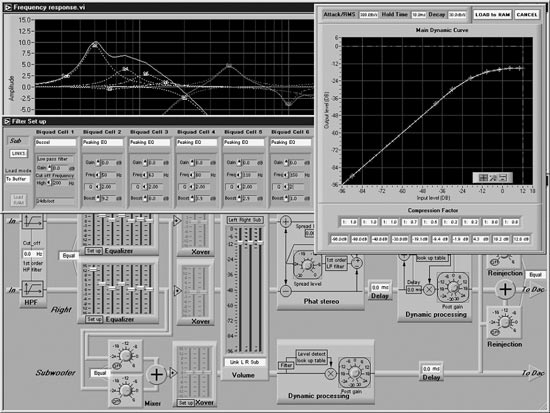Click the Reinjection plus summing node near To Dac
Image resolution: width=550 pixels, height=413 pixels.
click(x=505, y=289)
